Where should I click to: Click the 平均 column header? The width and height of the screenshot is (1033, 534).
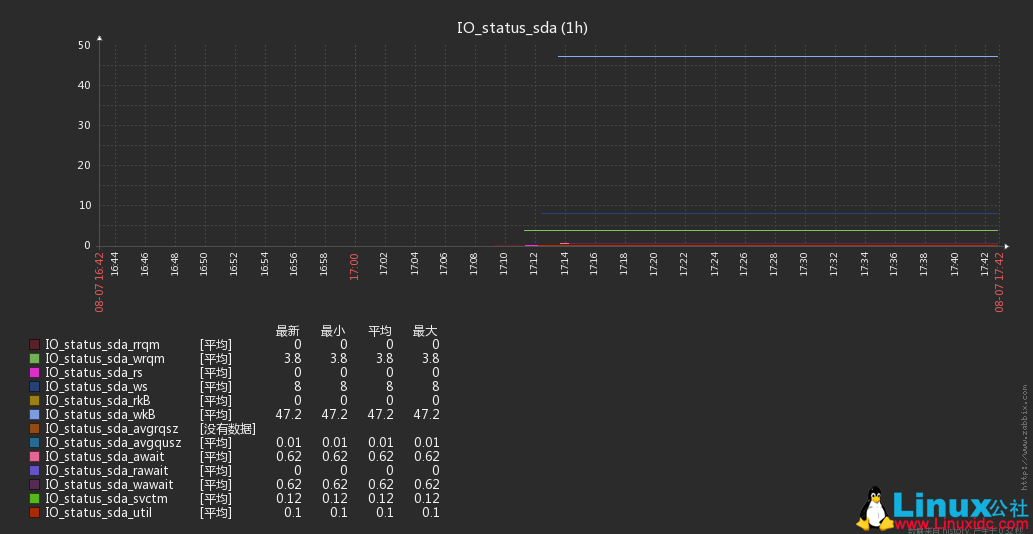[380, 331]
